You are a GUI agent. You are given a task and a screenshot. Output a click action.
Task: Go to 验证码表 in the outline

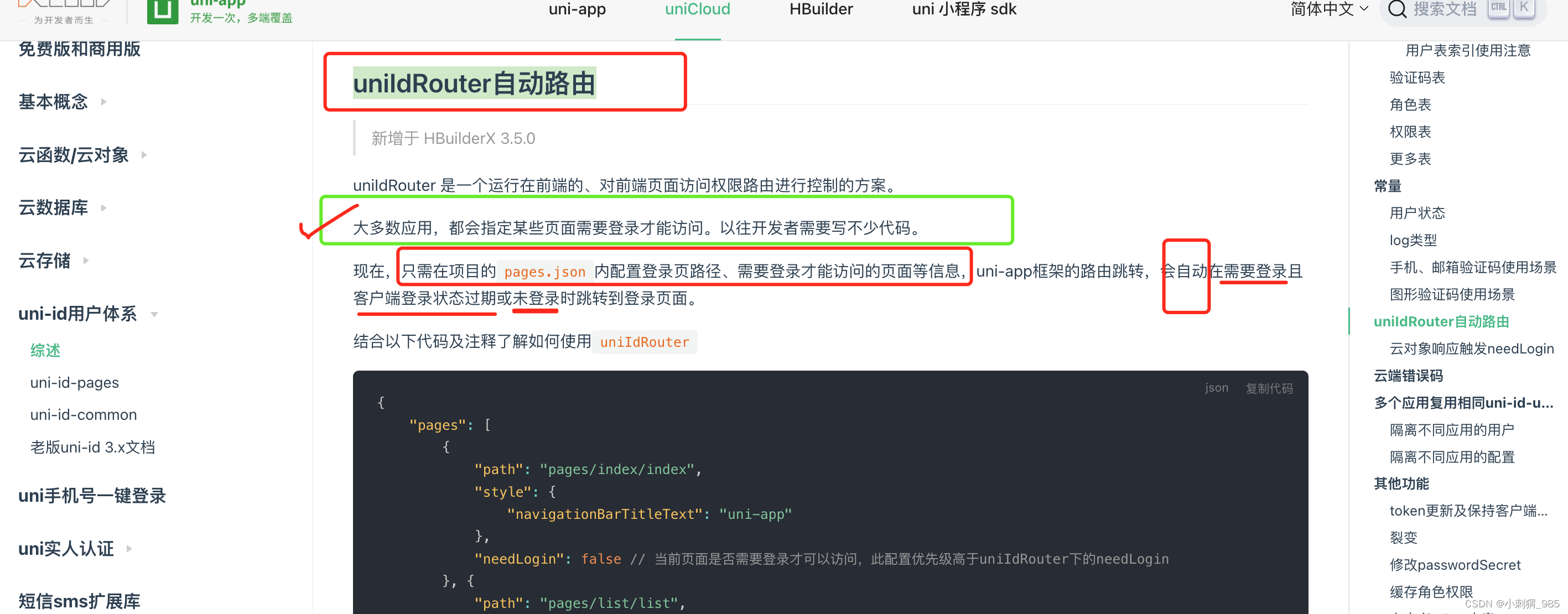pos(1417,77)
